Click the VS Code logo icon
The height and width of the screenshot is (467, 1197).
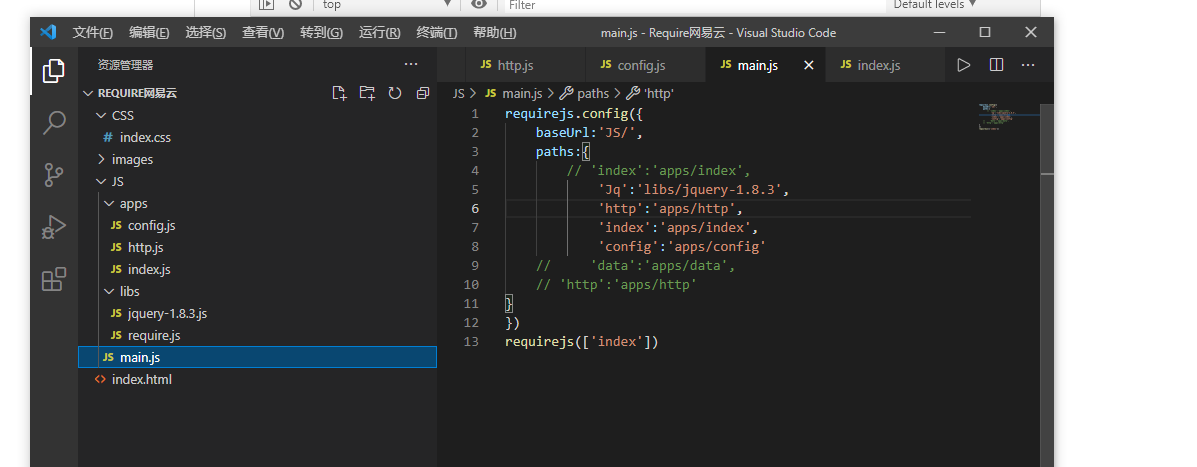point(49,32)
